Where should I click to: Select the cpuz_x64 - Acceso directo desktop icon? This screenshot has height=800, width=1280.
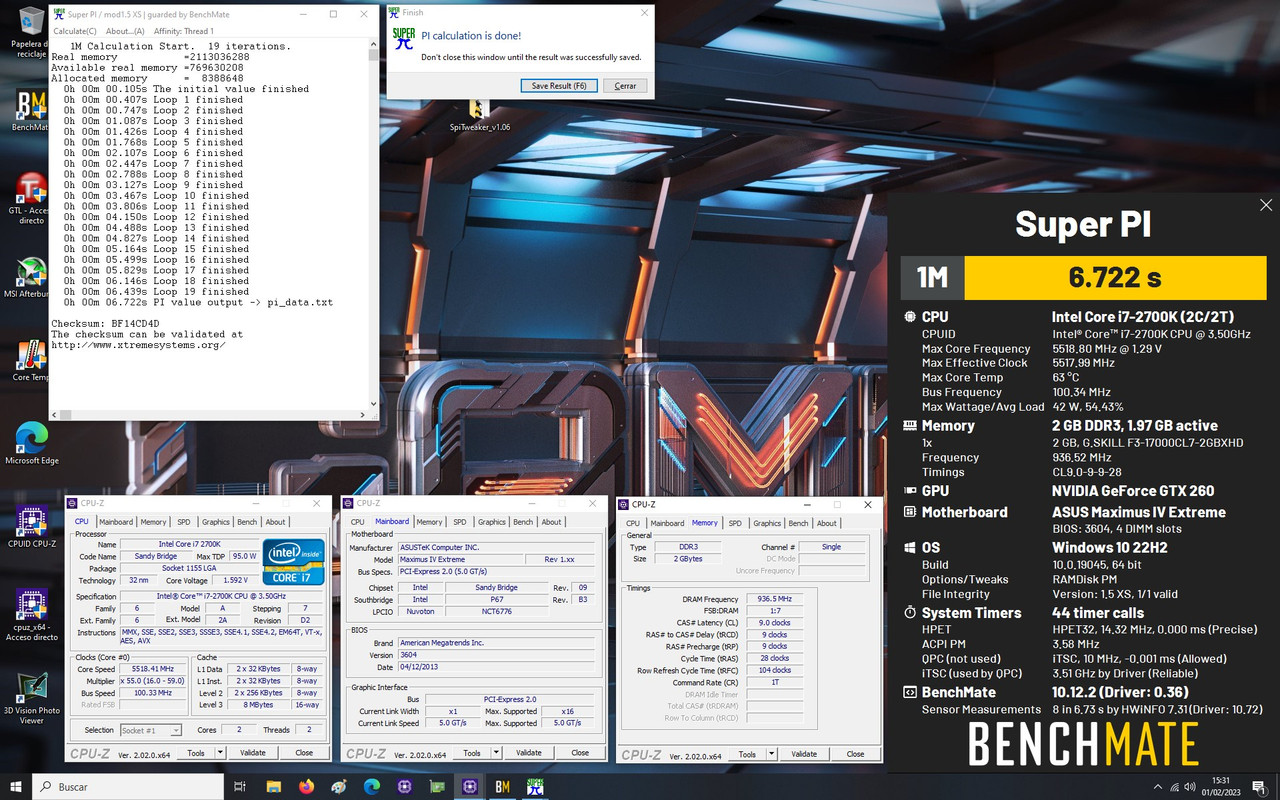tap(32, 615)
